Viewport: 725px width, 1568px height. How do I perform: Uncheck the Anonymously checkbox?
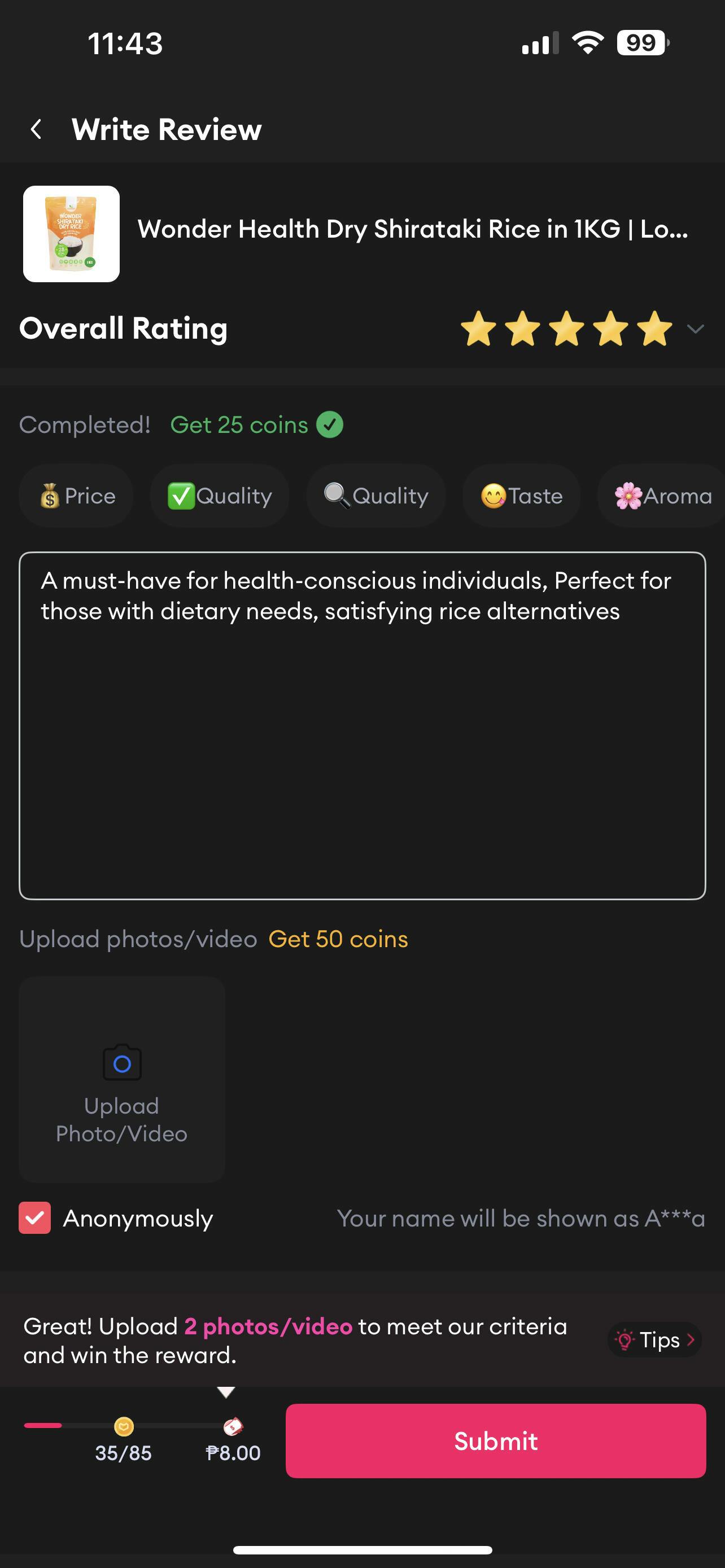tap(34, 1218)
